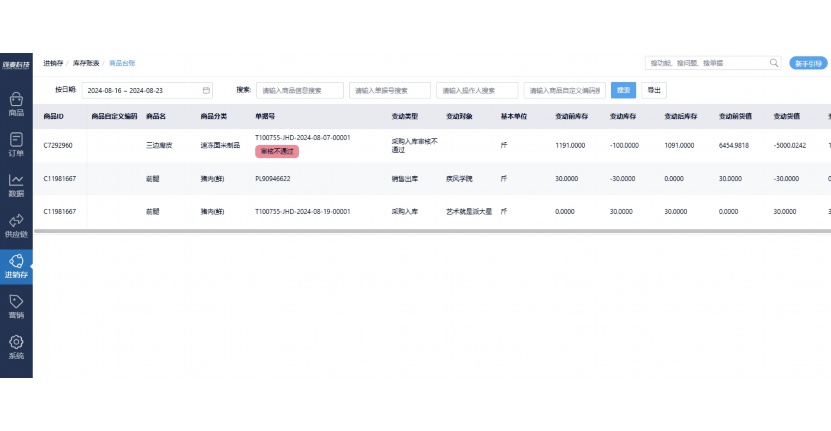Focus the 商品自定义编码 search input
The image size is (831, 431).
(564, 90)
